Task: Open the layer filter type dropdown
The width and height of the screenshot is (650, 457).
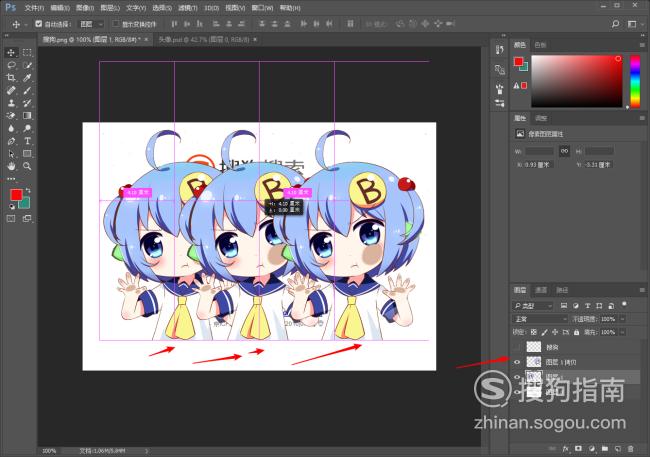Action: tap(533, 306)
